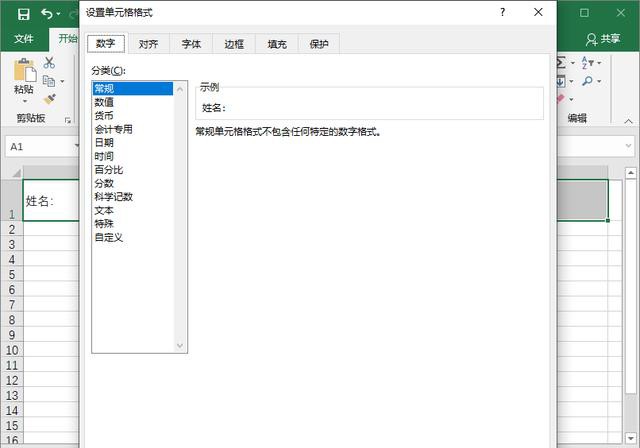
Task: Click the Name Box showing A1
Action: 42,147
